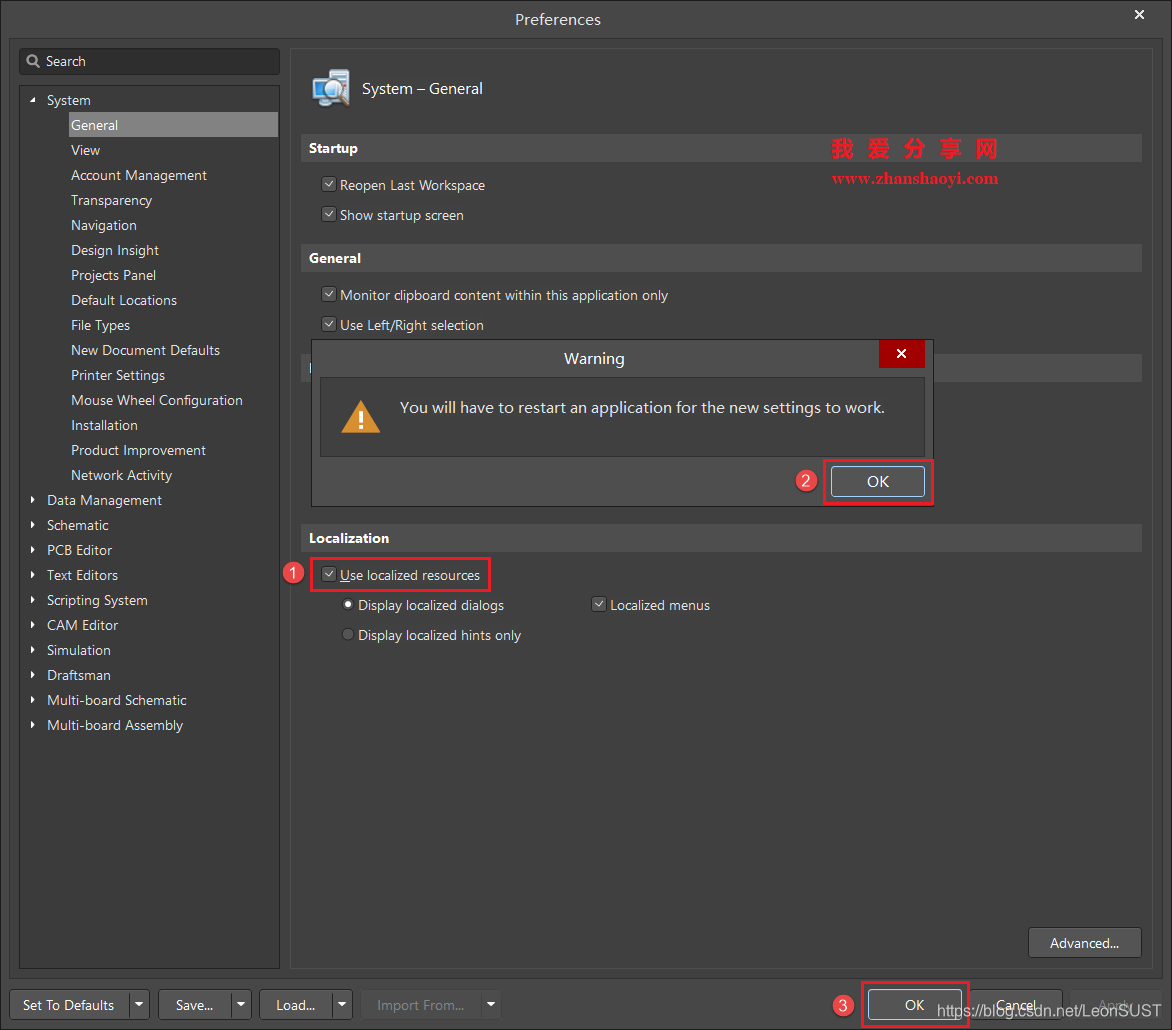This screenshot has height=1030, width=1172.
Task: Click the warning triangle icon
Action: click(x=360, y=416)
